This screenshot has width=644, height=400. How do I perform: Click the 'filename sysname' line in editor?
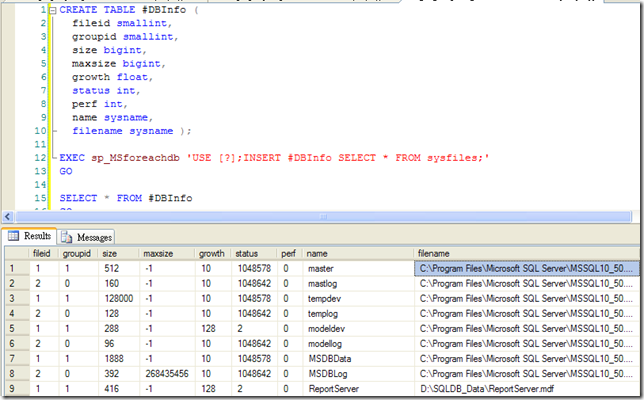pyautogui.click(x=131, y=131)
